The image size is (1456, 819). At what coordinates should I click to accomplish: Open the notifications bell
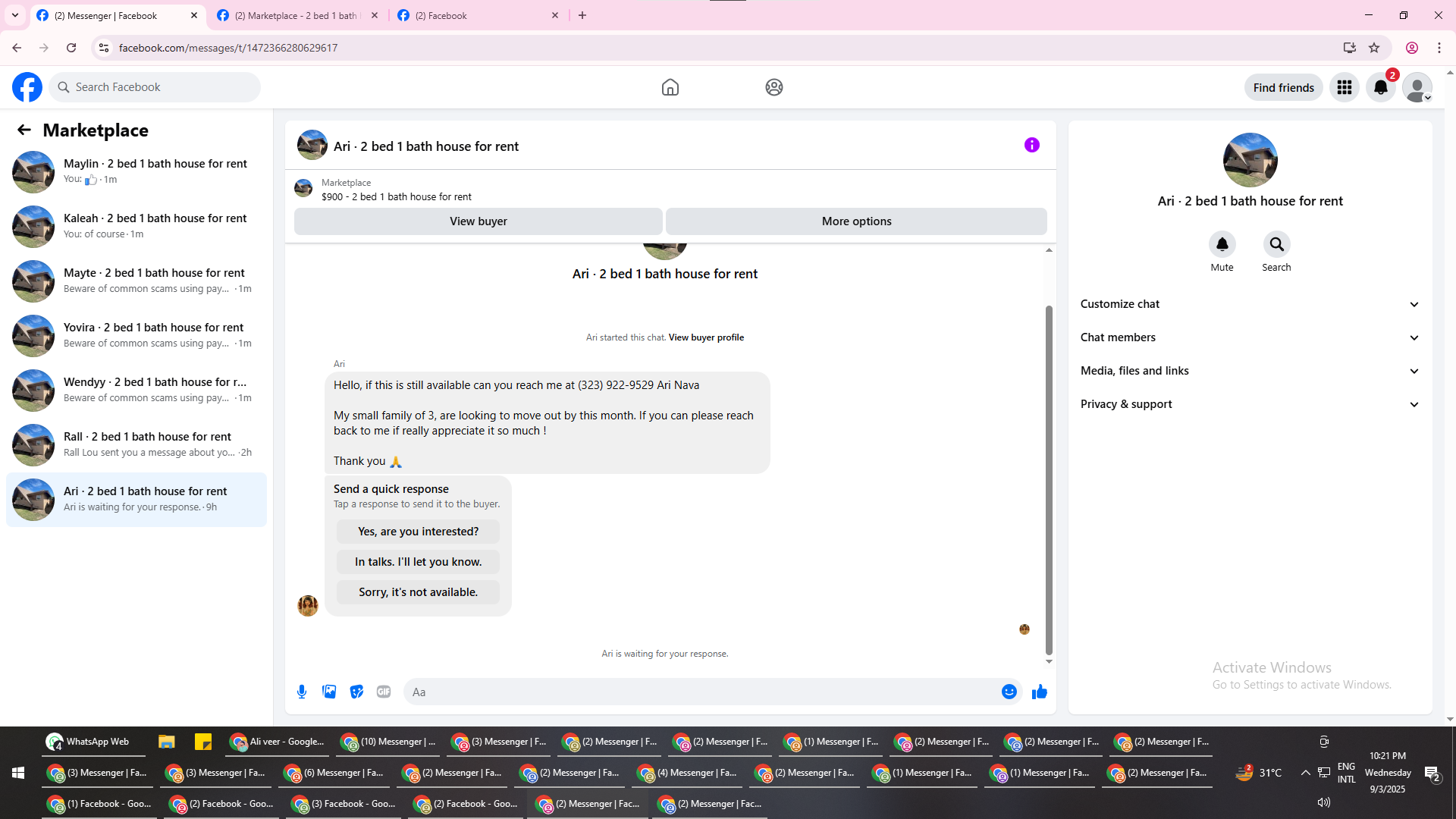[x=1381, y=87]
